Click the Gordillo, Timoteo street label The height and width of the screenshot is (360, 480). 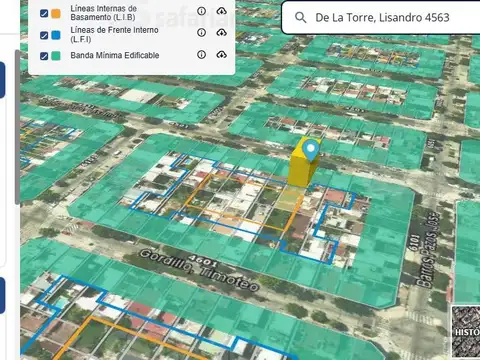[x=199, y=270]
